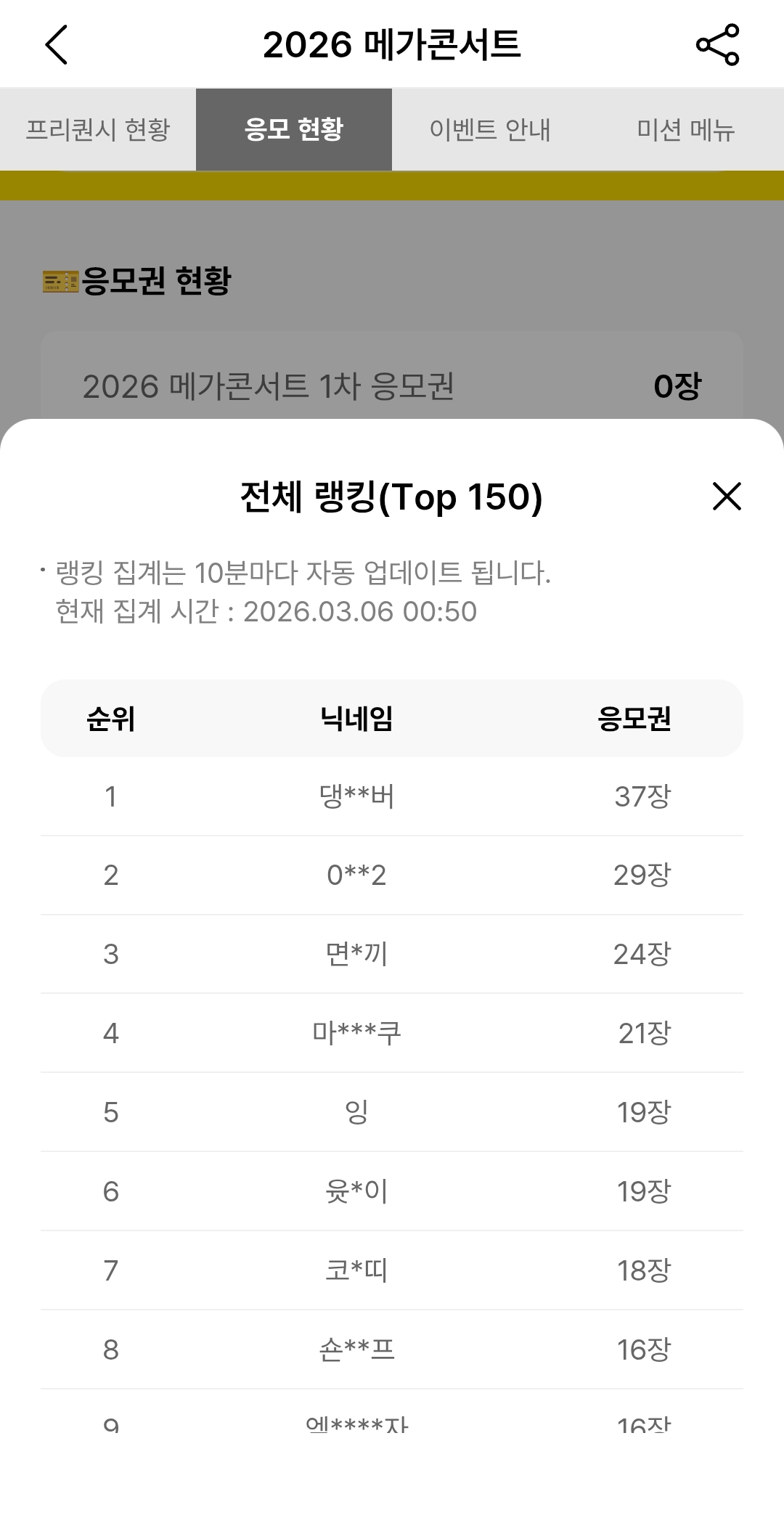The height and width of the screenshot is (1539, 784).
Task: Open the 이벤트 안내 tab
Action: click(490, 130)
